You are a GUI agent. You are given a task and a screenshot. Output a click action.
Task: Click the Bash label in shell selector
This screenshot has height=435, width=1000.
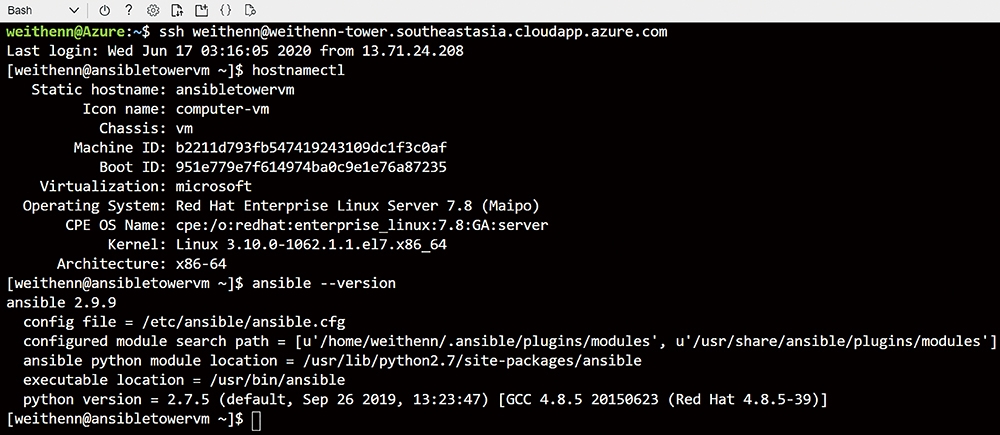tap(20, 10)
